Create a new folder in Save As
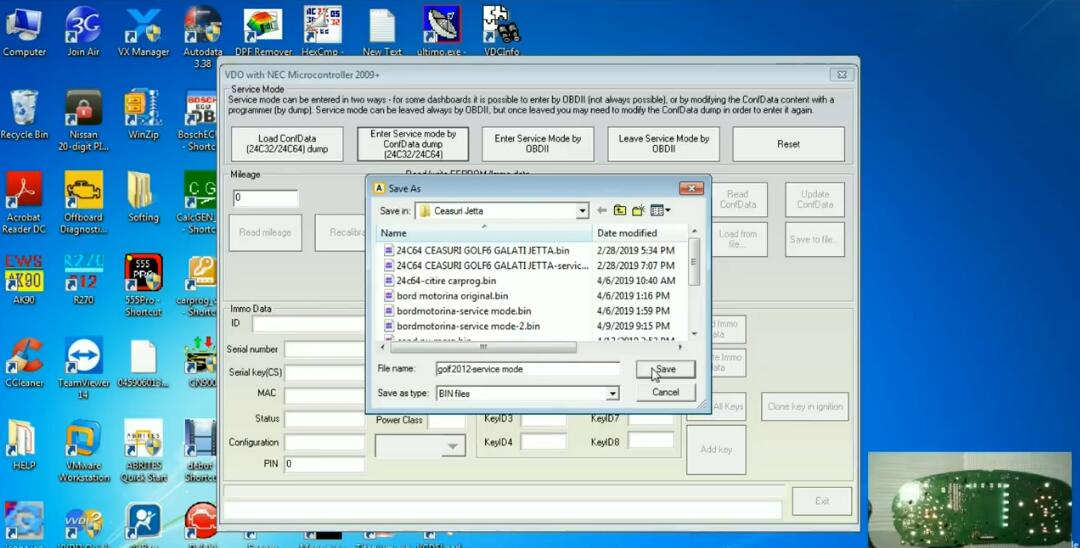1080x548 pixels. coord(638,211)
